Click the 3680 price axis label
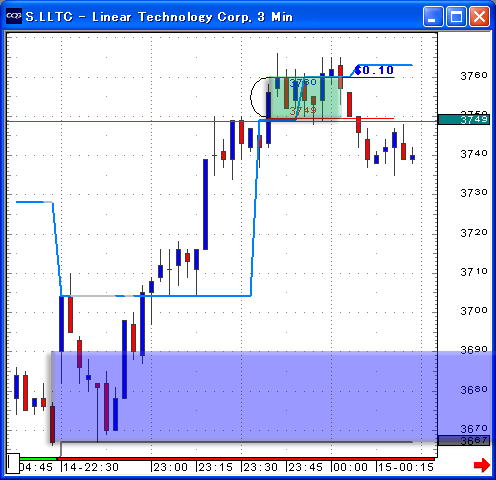 coord(474,389)
